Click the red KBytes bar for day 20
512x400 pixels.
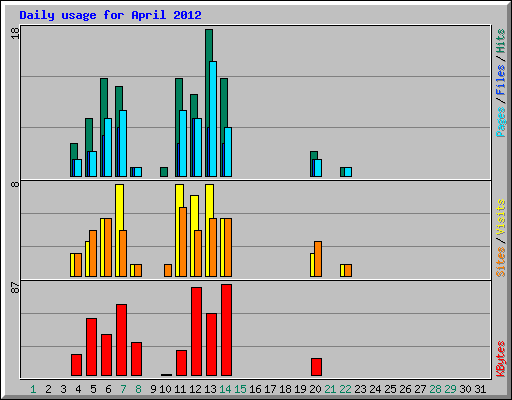point(316,367)
